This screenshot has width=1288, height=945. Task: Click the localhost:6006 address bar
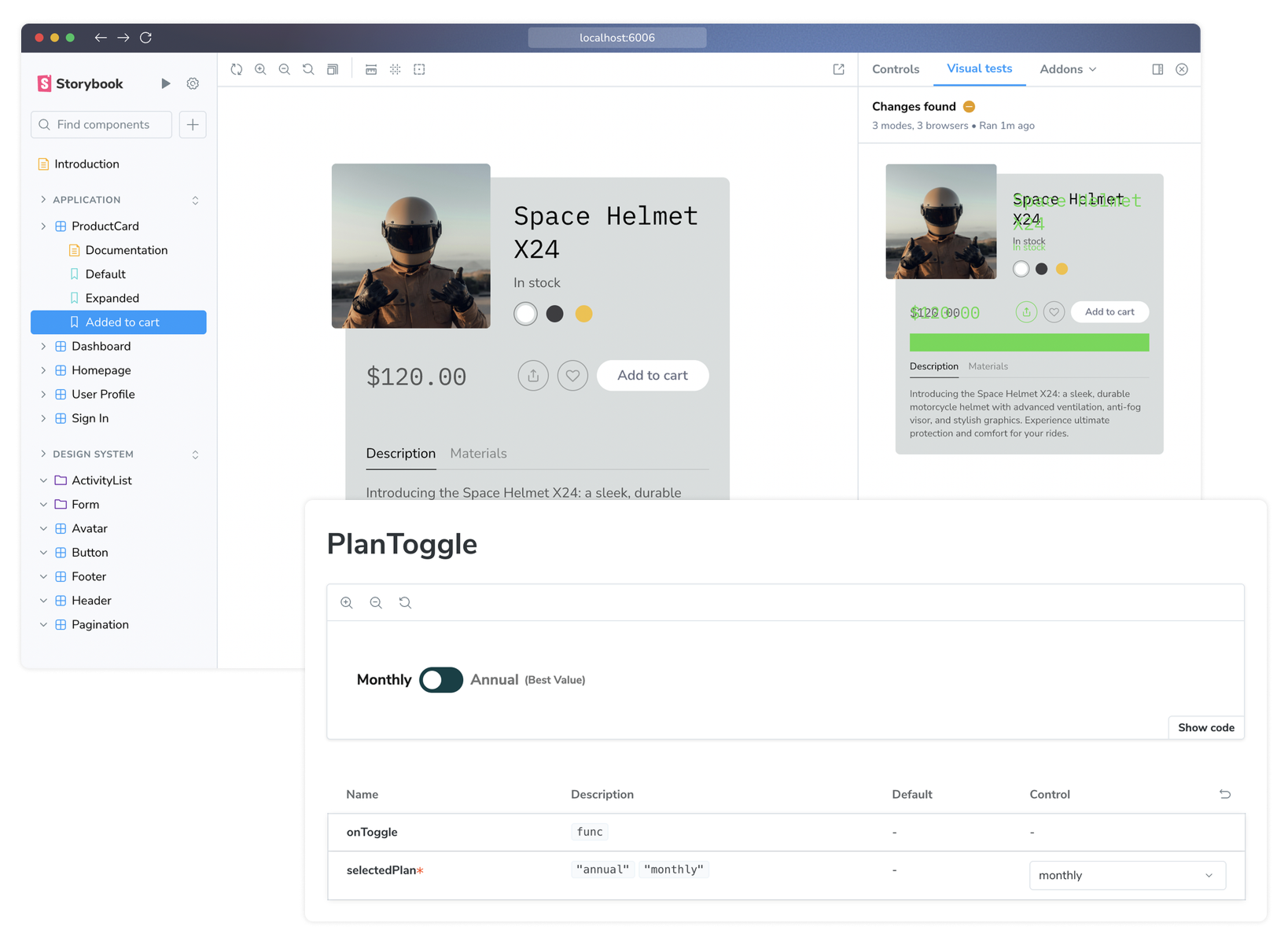tap(617, 38)
